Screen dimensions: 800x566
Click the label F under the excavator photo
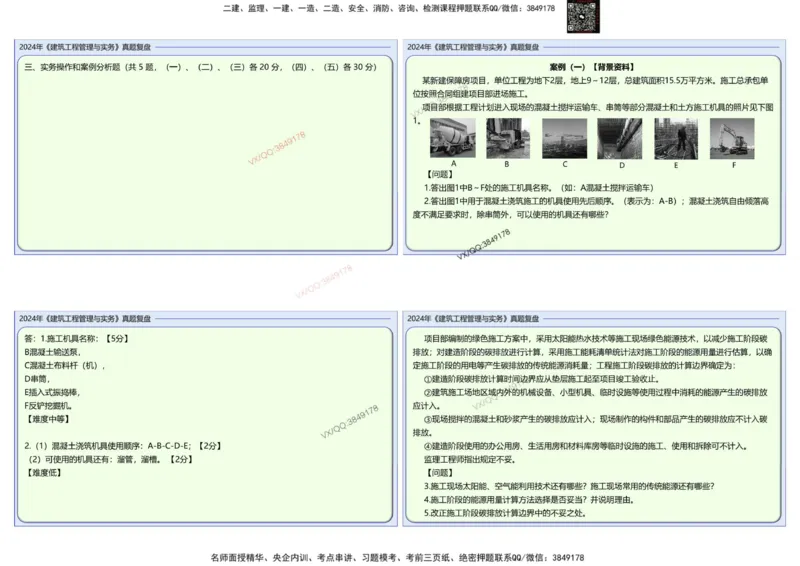(x=734, y=165)
